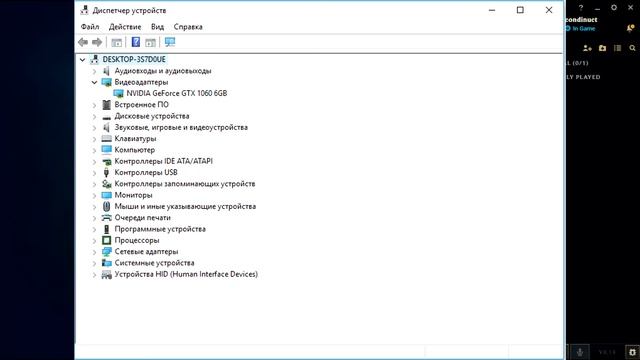Select Контроллеры запоминающих устройств

(184, 184)
